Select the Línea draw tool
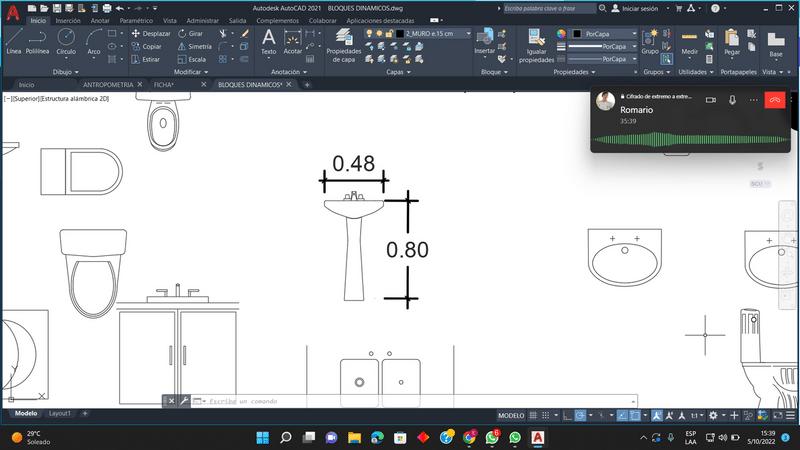The width and height of the screenshot is (800, 450). [14, 42]
